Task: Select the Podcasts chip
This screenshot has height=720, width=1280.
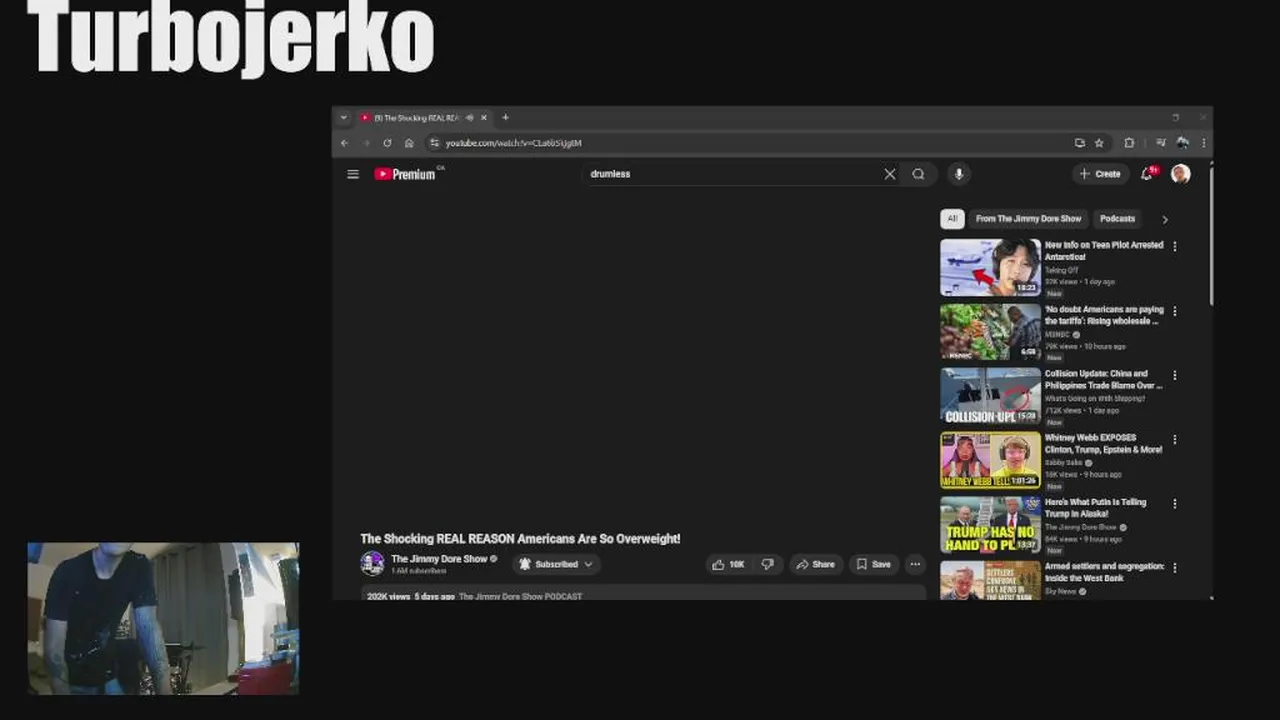Action: pyautogui.click(x=1117, y=219)
